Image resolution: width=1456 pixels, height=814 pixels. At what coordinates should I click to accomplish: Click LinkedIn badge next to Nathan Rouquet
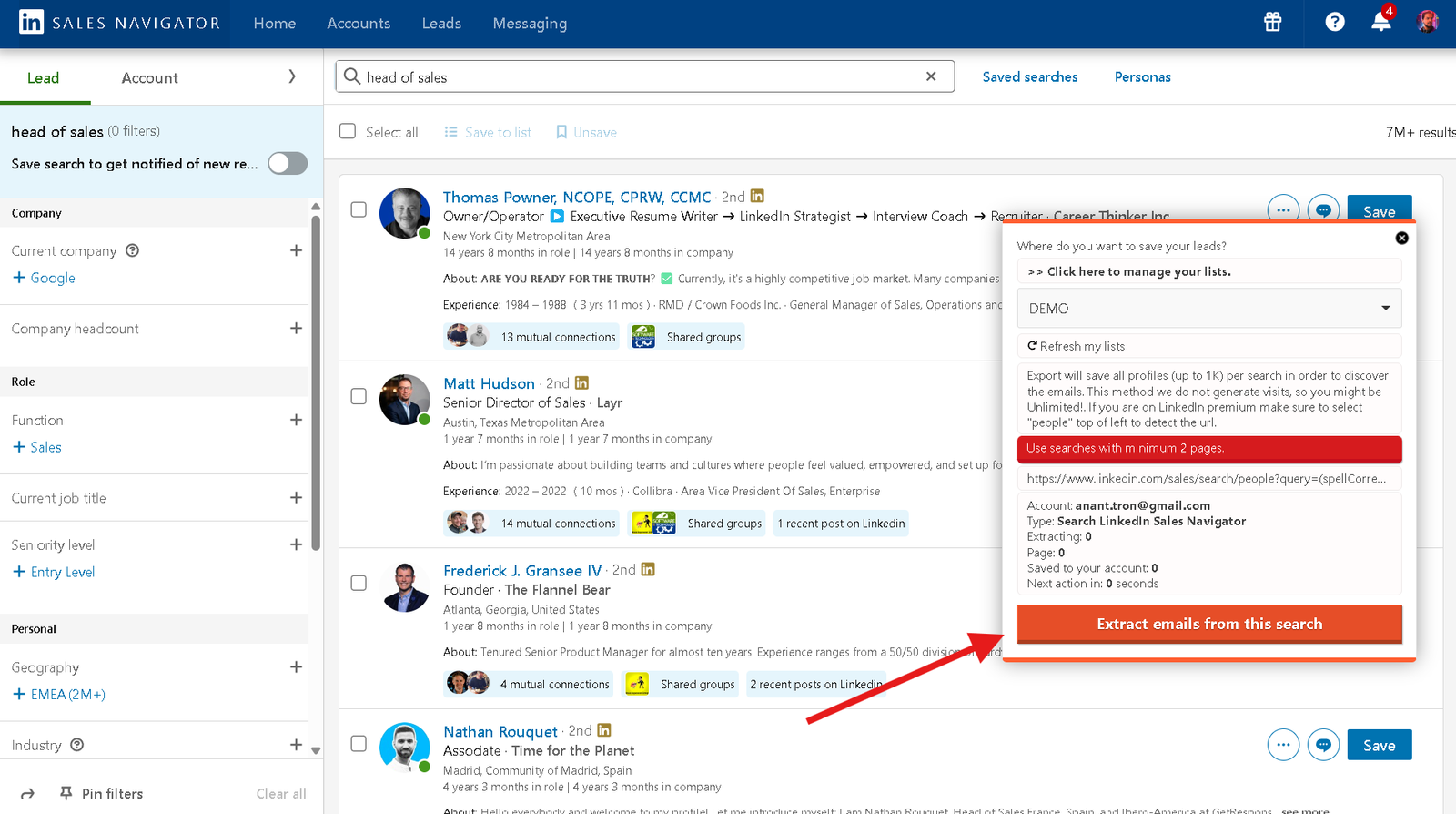[604, 730]
